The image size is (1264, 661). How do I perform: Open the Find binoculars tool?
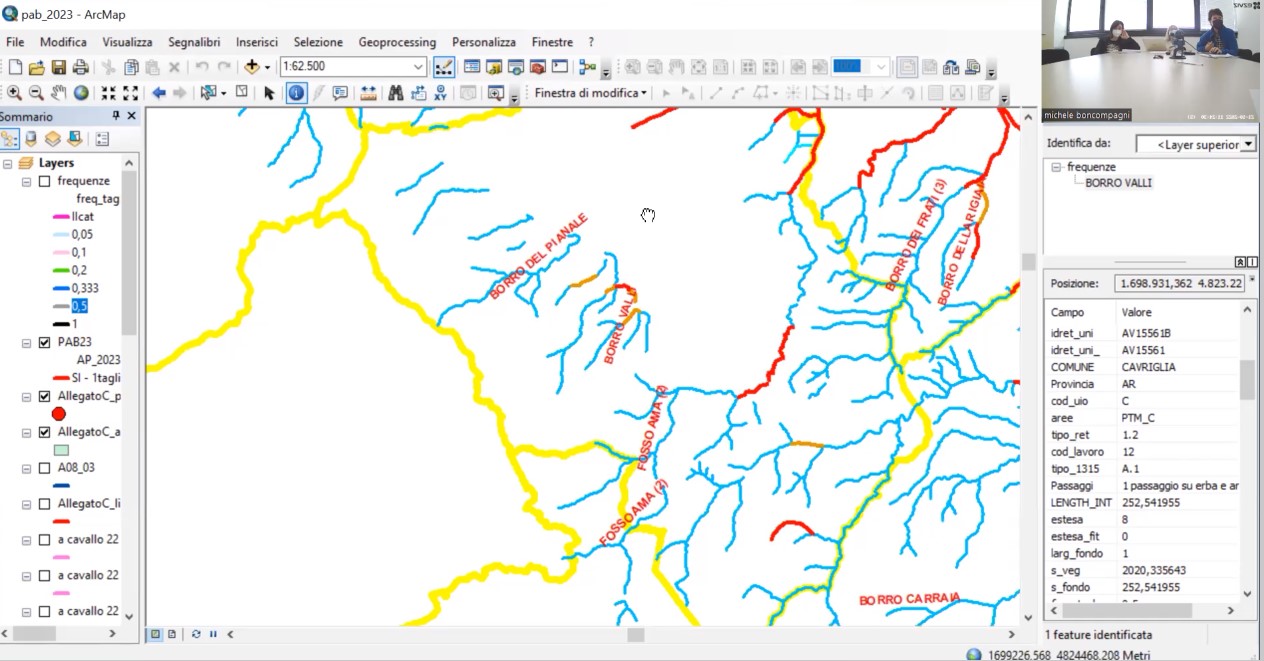[x=395, y=93]
